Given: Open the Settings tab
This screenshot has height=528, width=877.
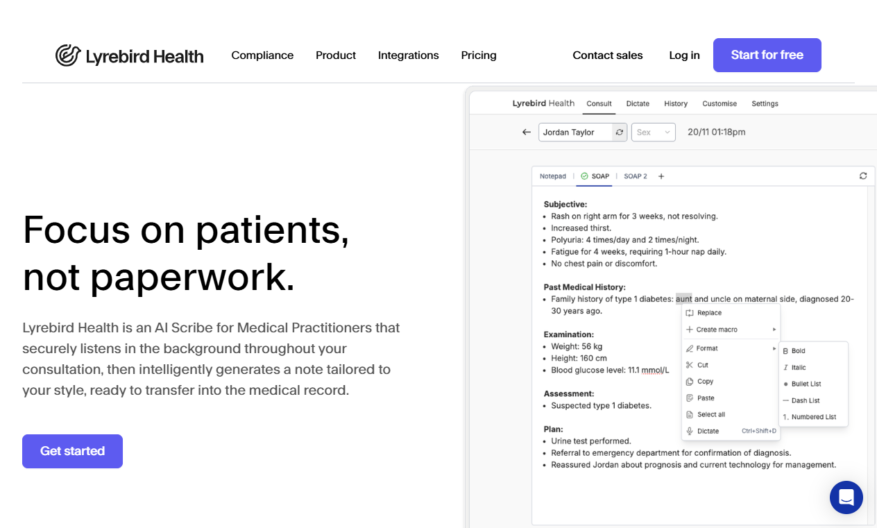Looking at the screenshot, I should 765,103.
